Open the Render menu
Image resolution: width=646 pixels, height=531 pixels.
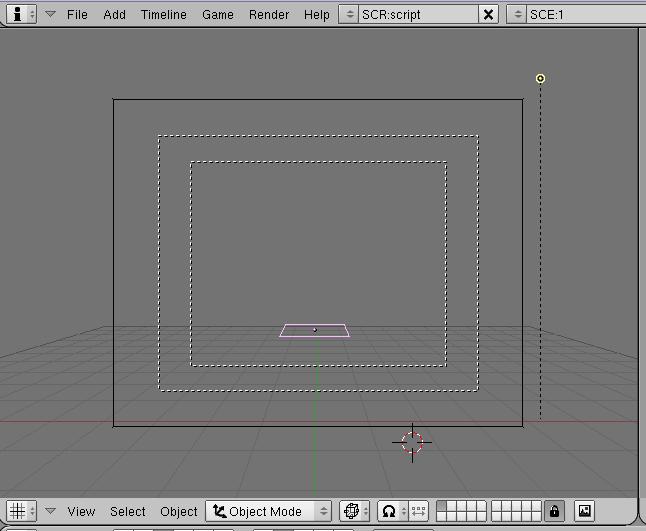coord(269,14)
